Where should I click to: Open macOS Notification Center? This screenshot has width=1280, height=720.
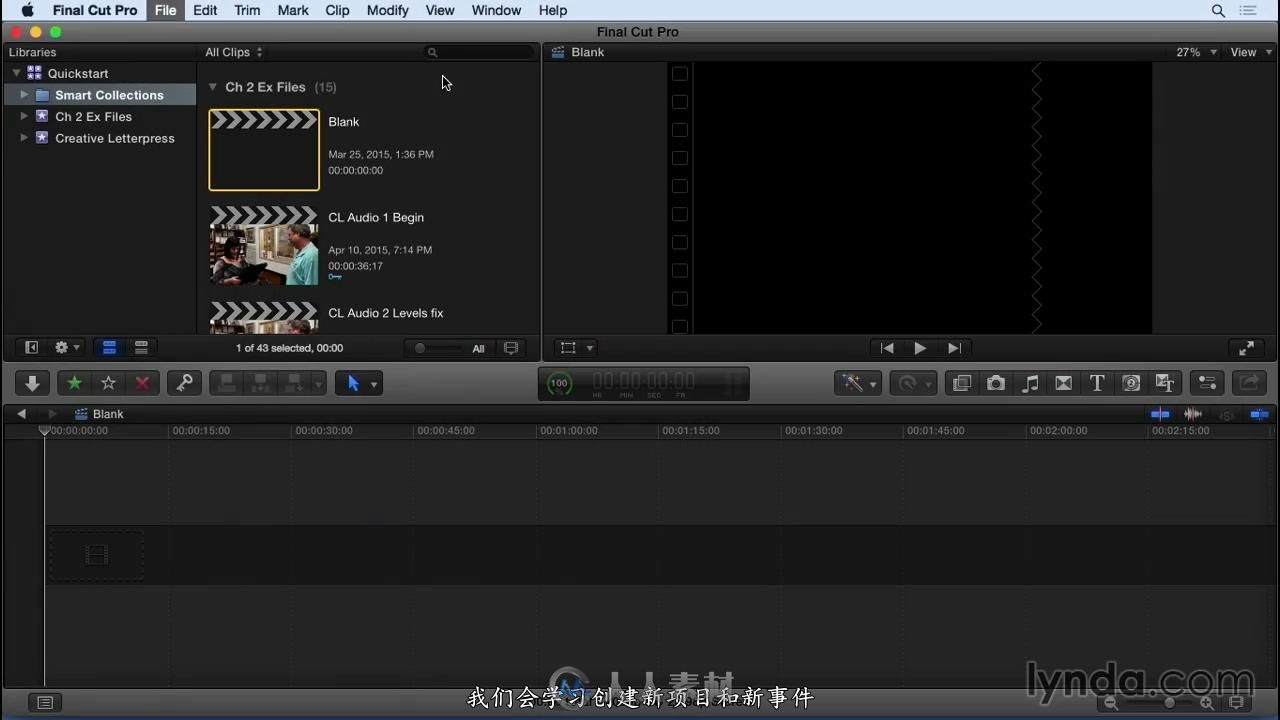click(1248, 10)
